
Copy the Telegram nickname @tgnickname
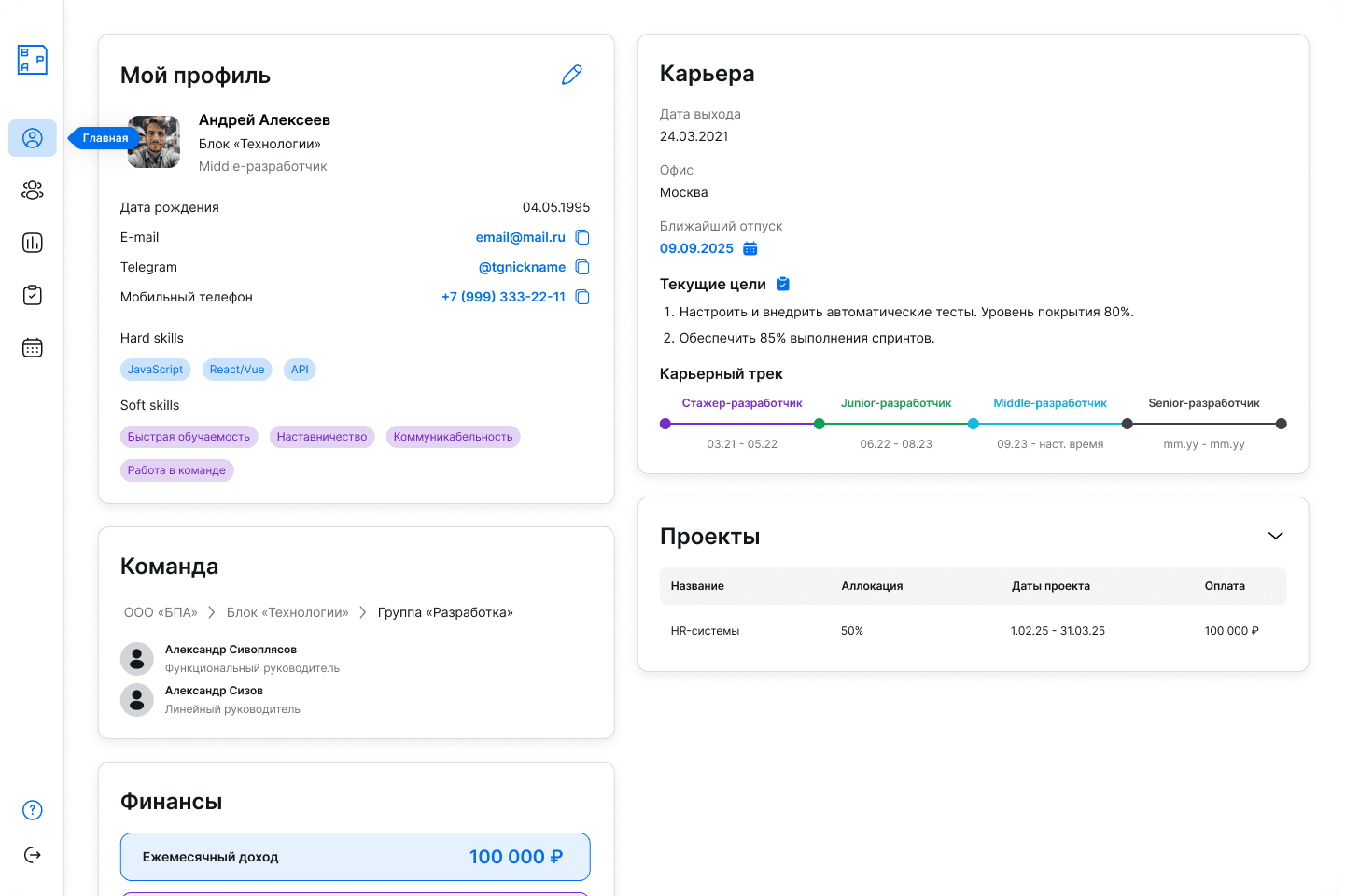click(x=582, y=267)
